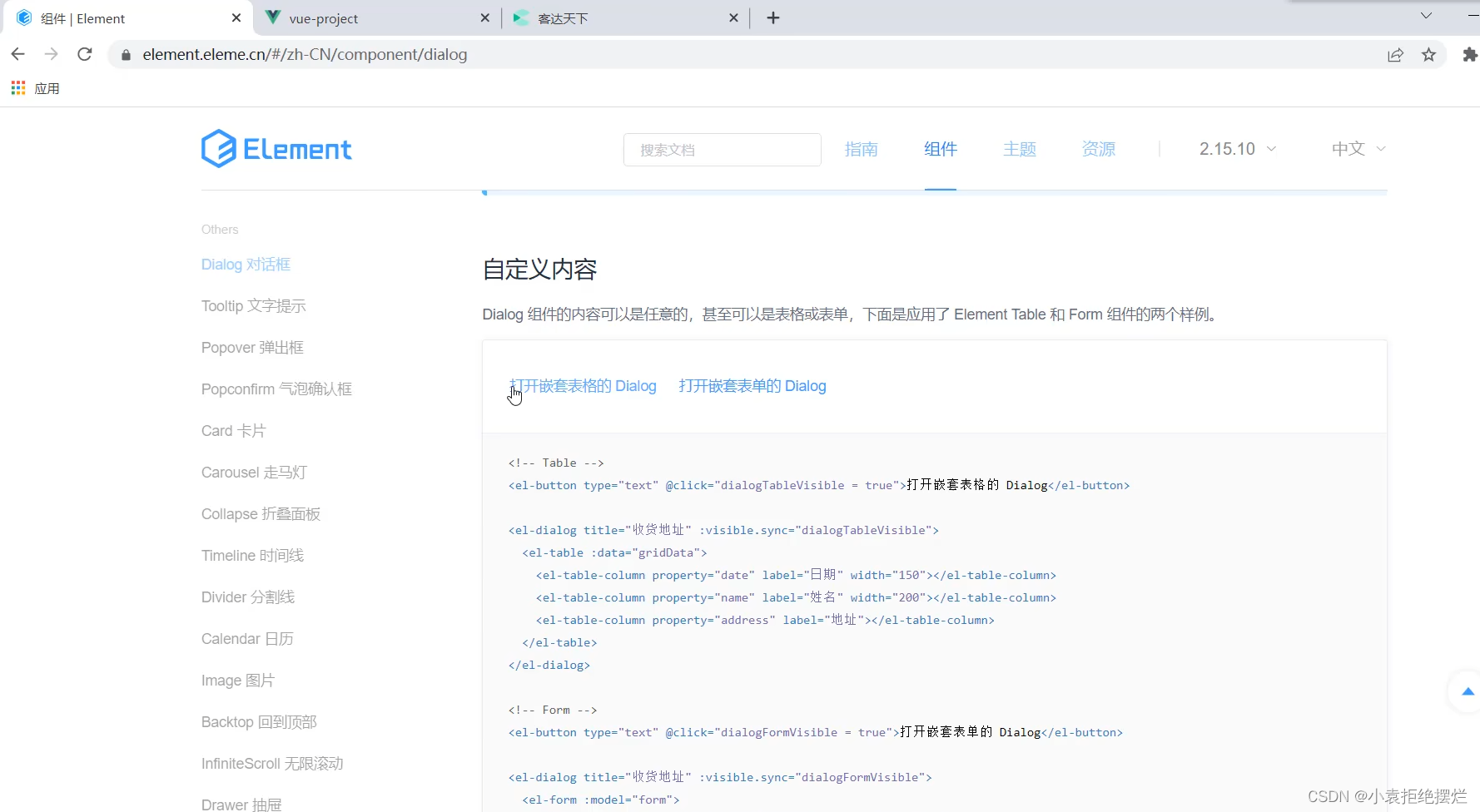1480x812 pixels.
Task: Open Carousel 走马灯 in sidebar
Action: 254,473
